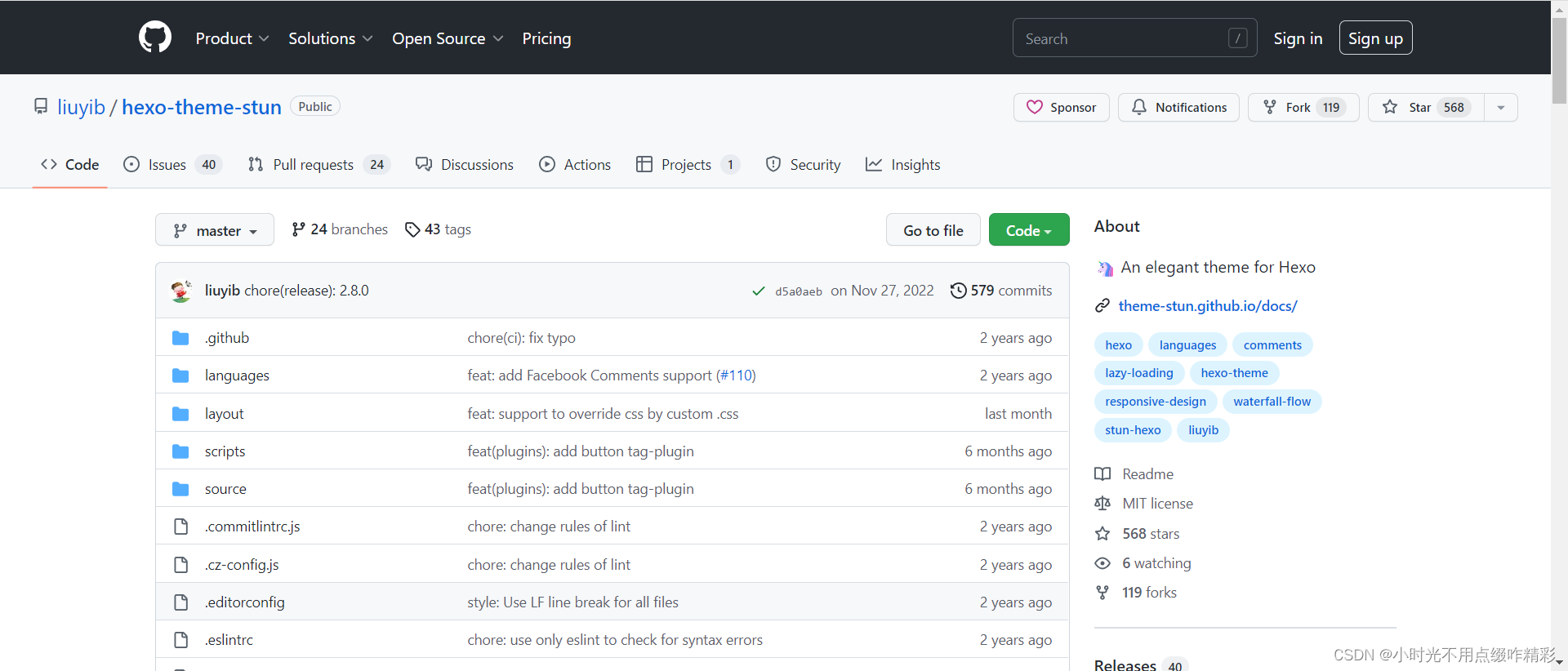This screenshot has width=1568, height=671.
Task: Click the Search input field
Action: [x=1134, y=38]
